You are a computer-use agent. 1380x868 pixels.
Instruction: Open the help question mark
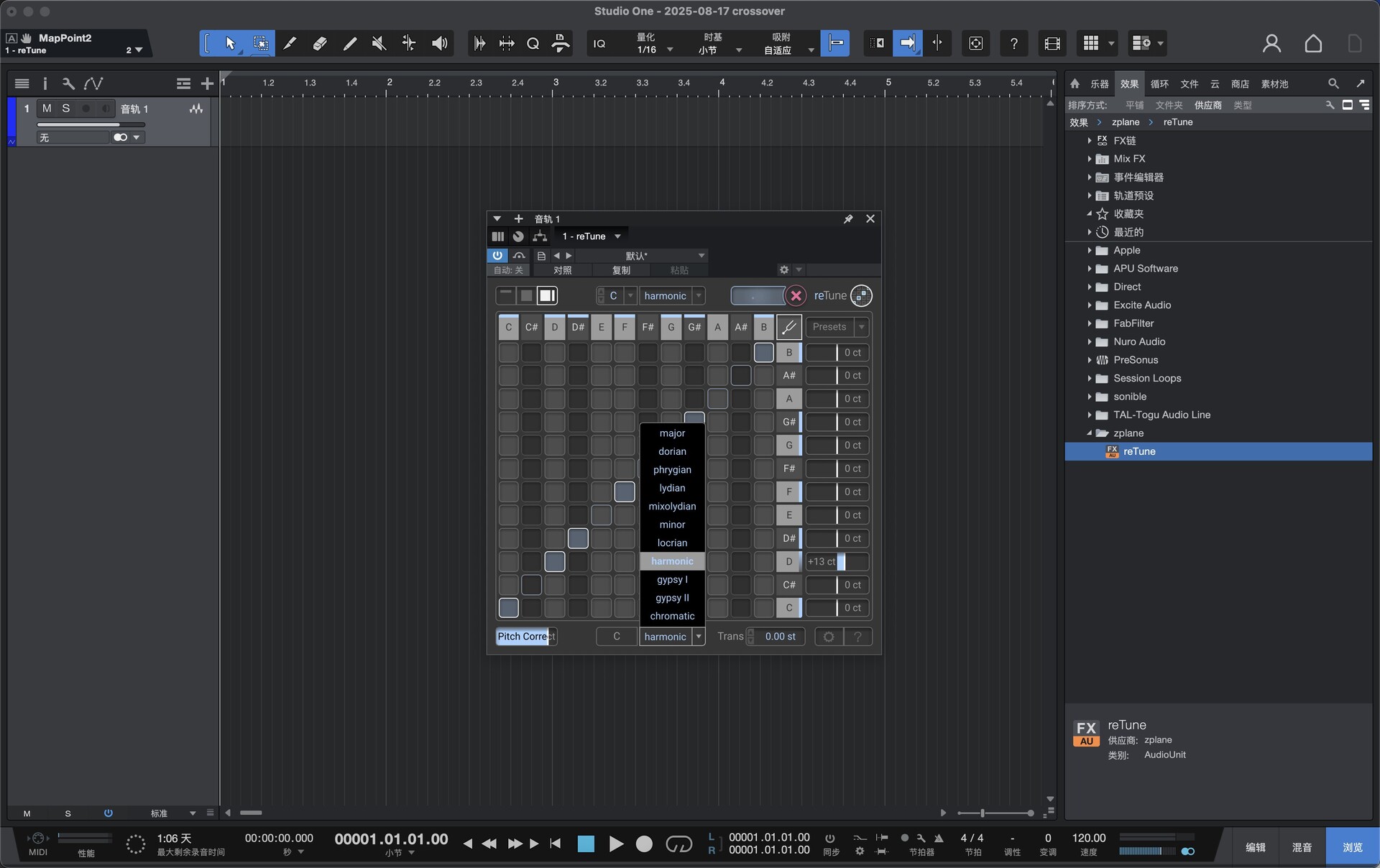tap(1013, 44)
